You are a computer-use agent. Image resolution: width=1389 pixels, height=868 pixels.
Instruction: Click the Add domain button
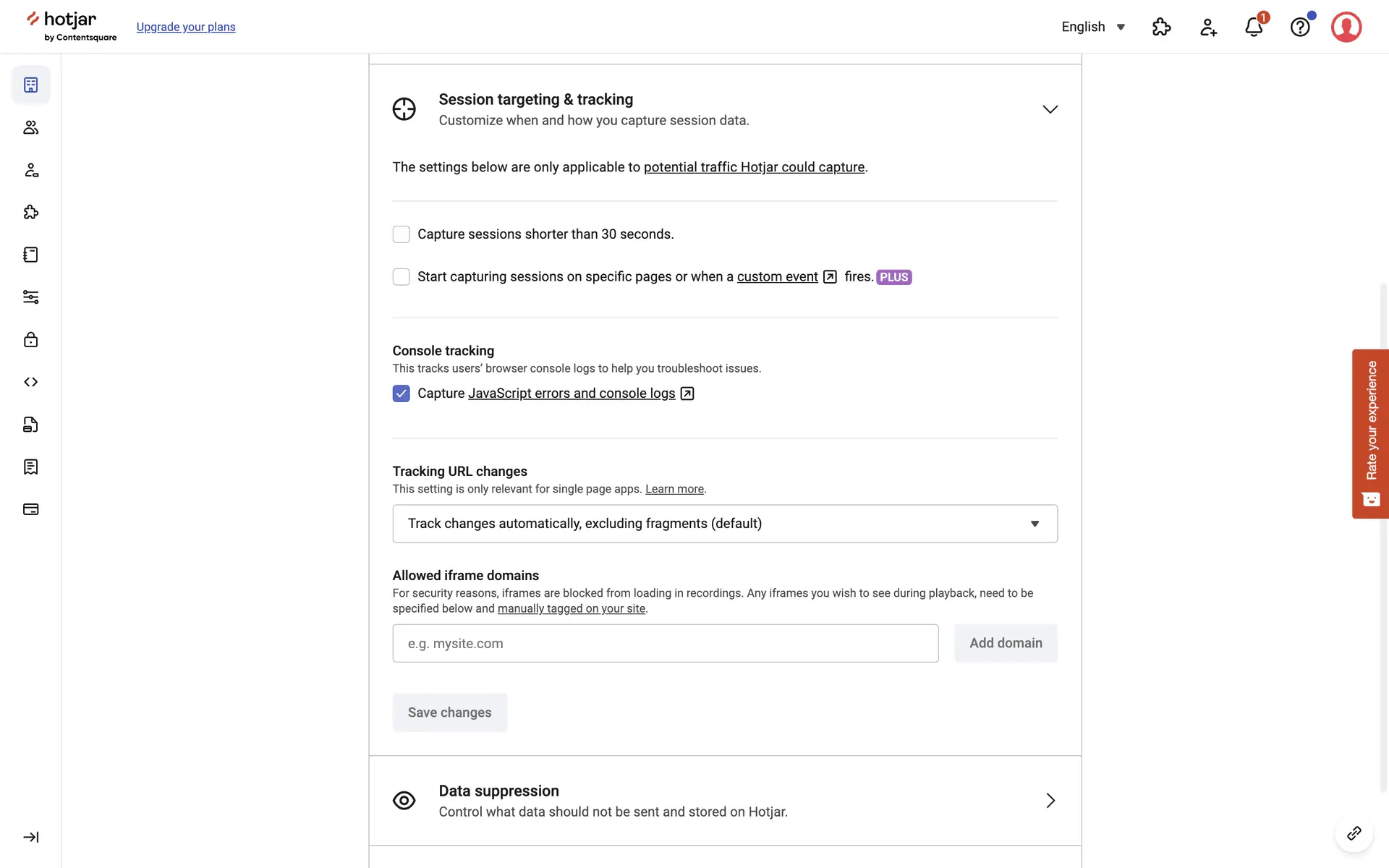(1006, 643)
